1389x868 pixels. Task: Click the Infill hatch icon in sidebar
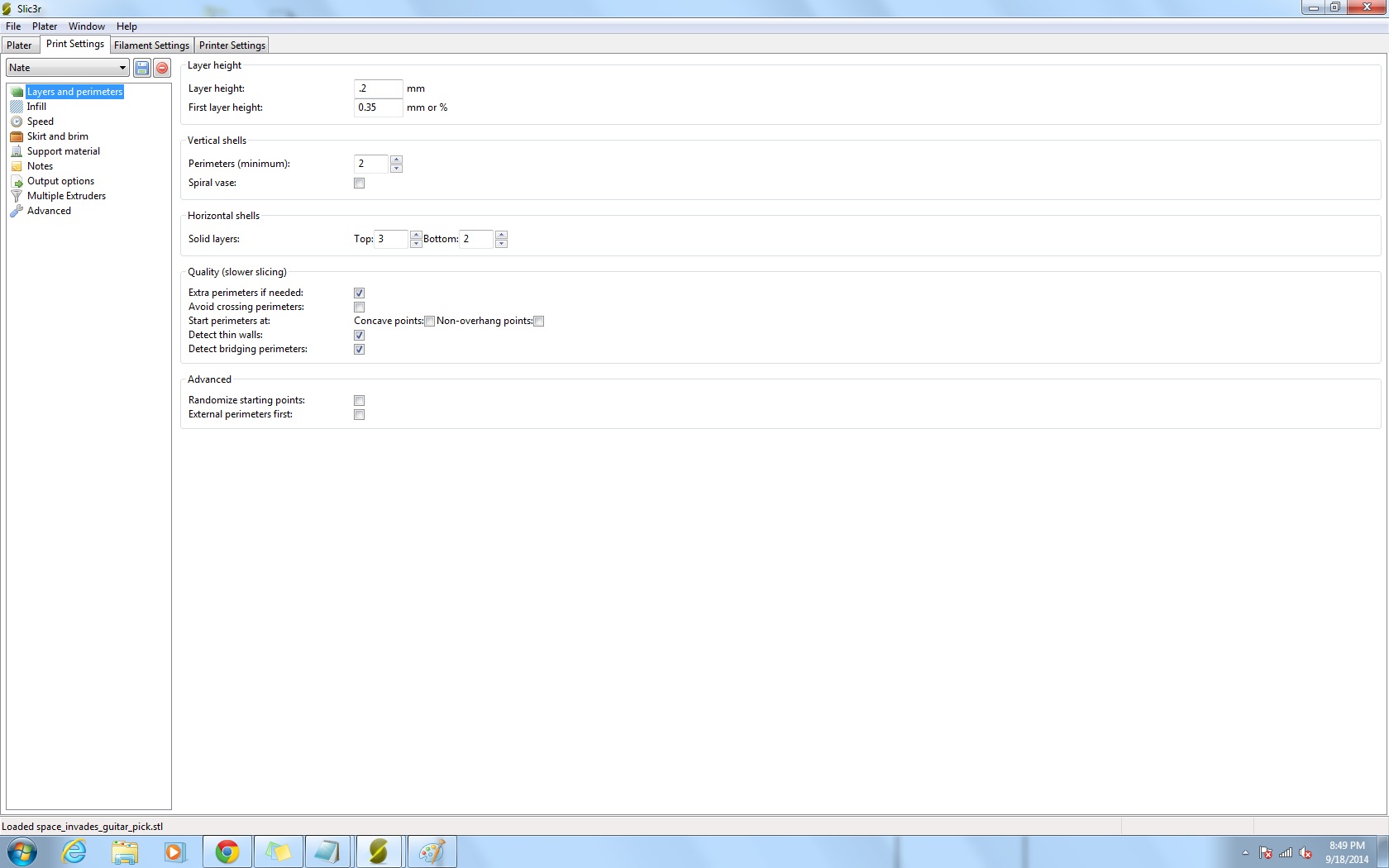point(17,107)
